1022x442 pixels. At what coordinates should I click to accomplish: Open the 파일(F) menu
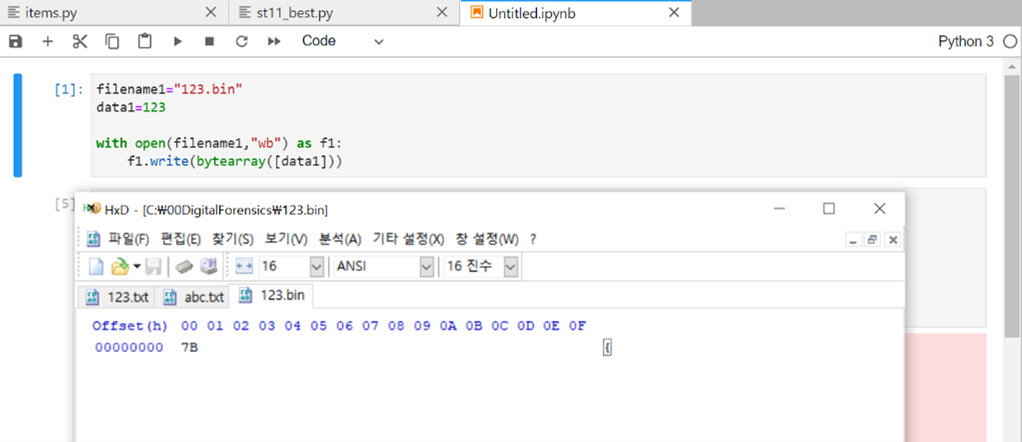[x=129, y=239]
